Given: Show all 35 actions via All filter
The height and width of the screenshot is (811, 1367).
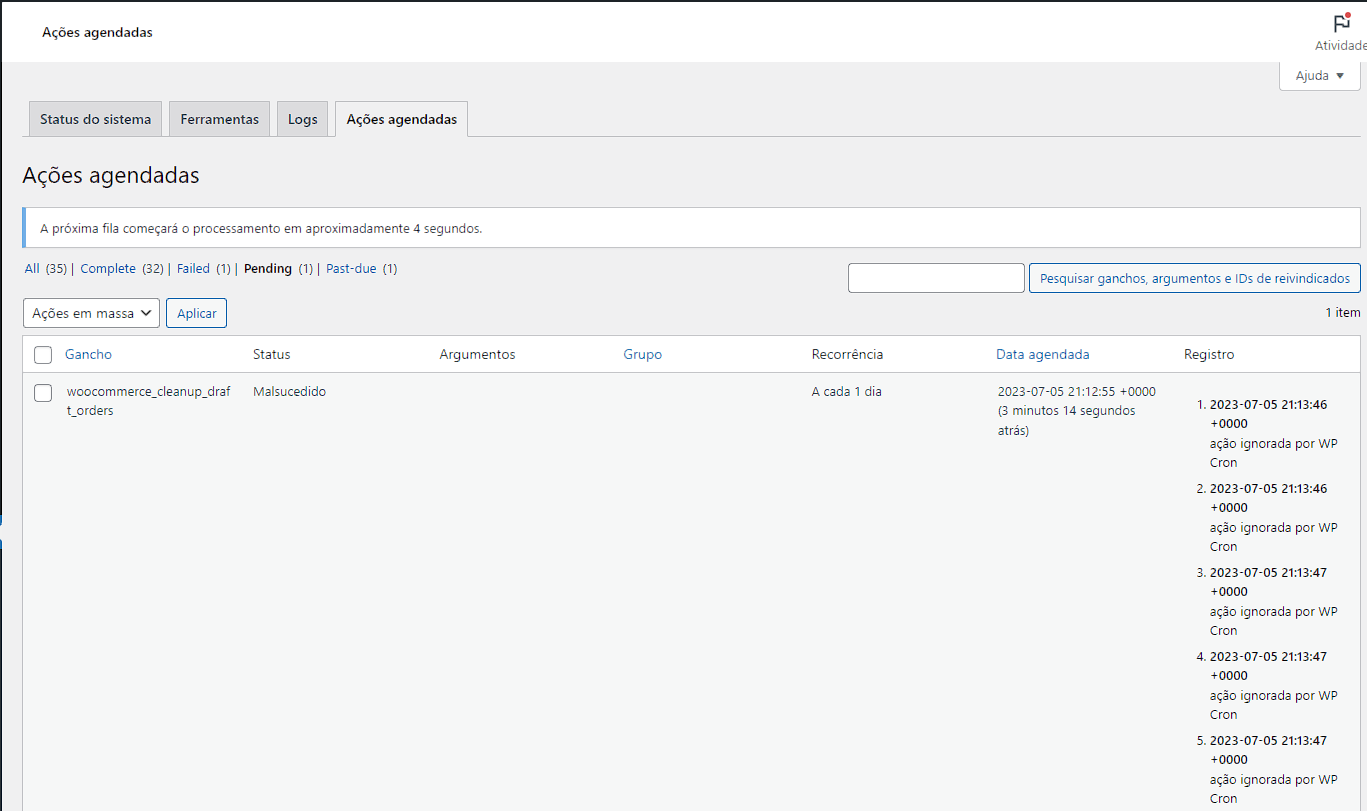Looking at the screenshot, I should pos(30,268).
